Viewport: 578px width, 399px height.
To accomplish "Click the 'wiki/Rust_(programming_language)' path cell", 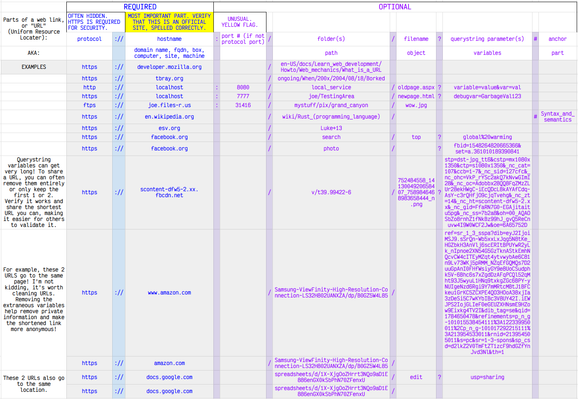I will (331, 117).
